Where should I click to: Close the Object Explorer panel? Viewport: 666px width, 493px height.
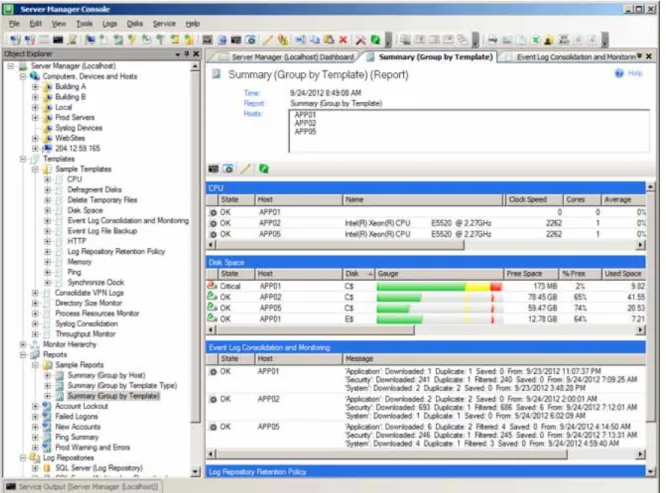[196, 54]
